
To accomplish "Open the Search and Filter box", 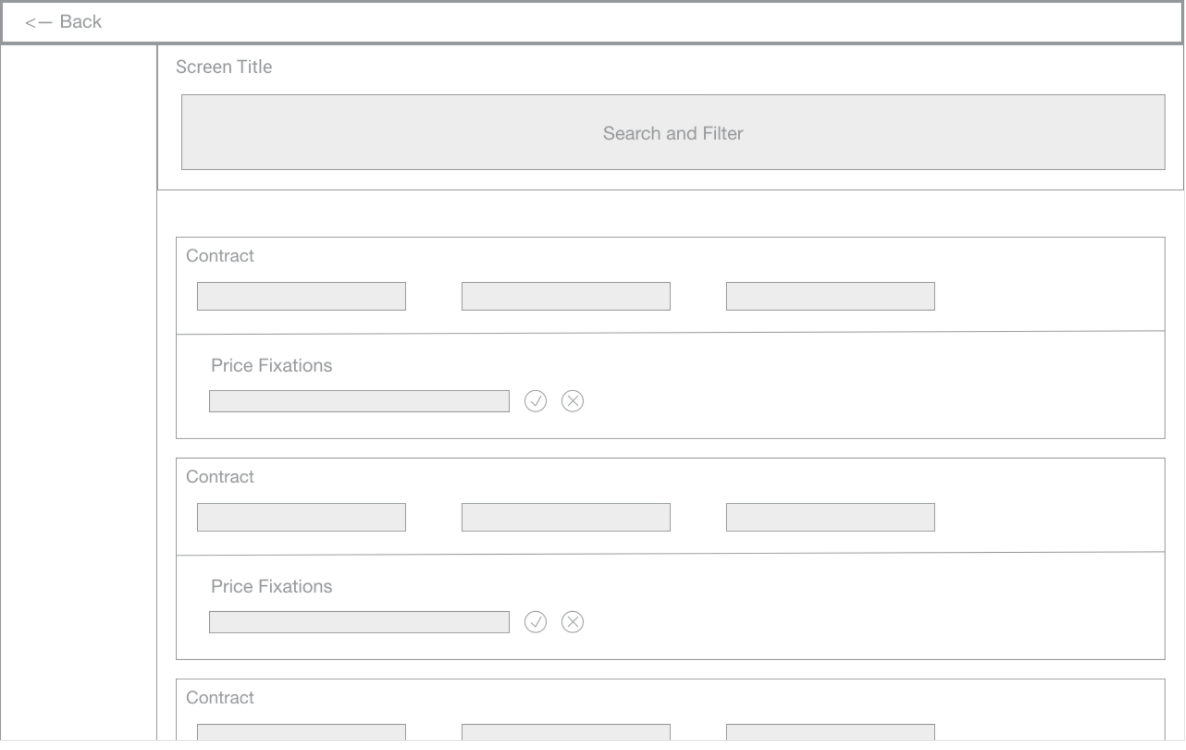I will 672,132.
